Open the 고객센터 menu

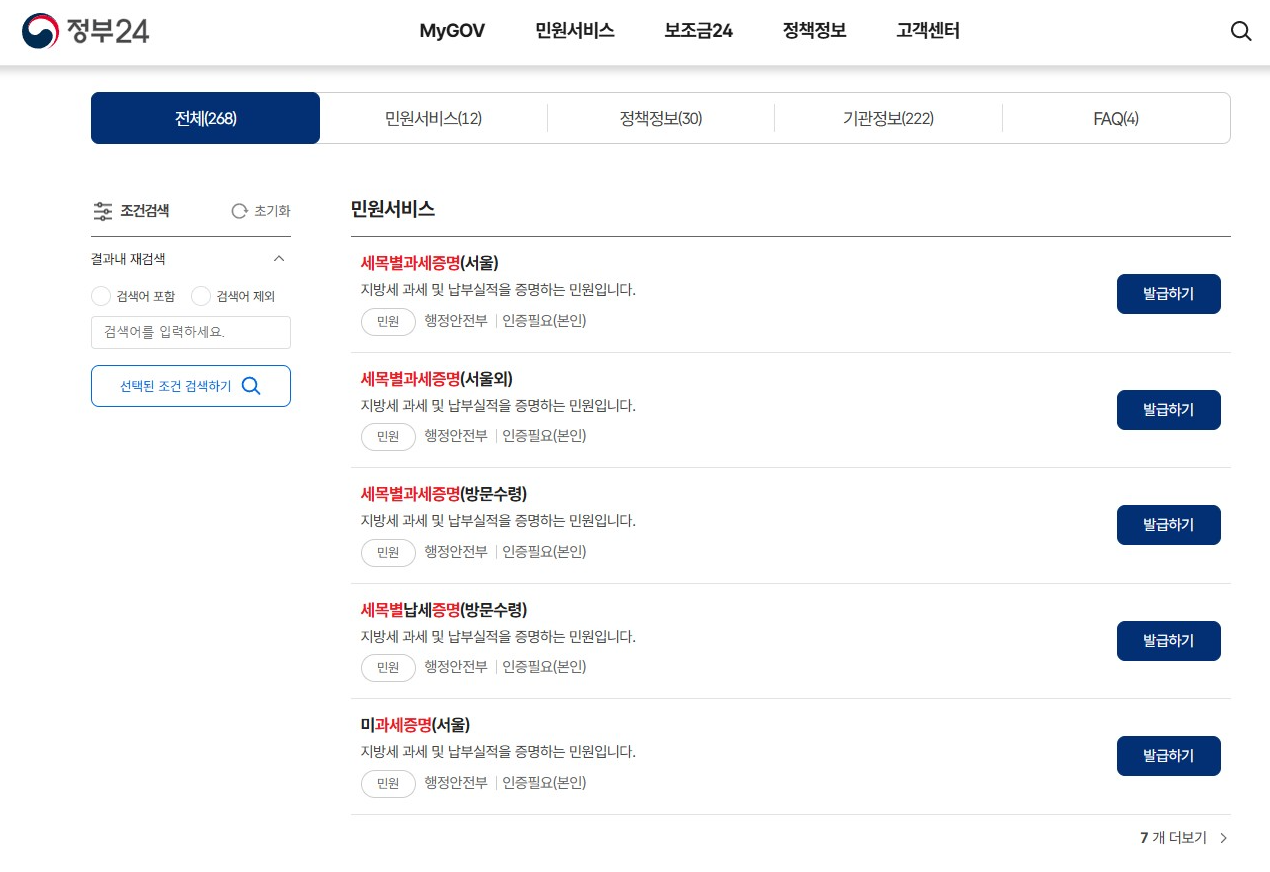(928, 31)
